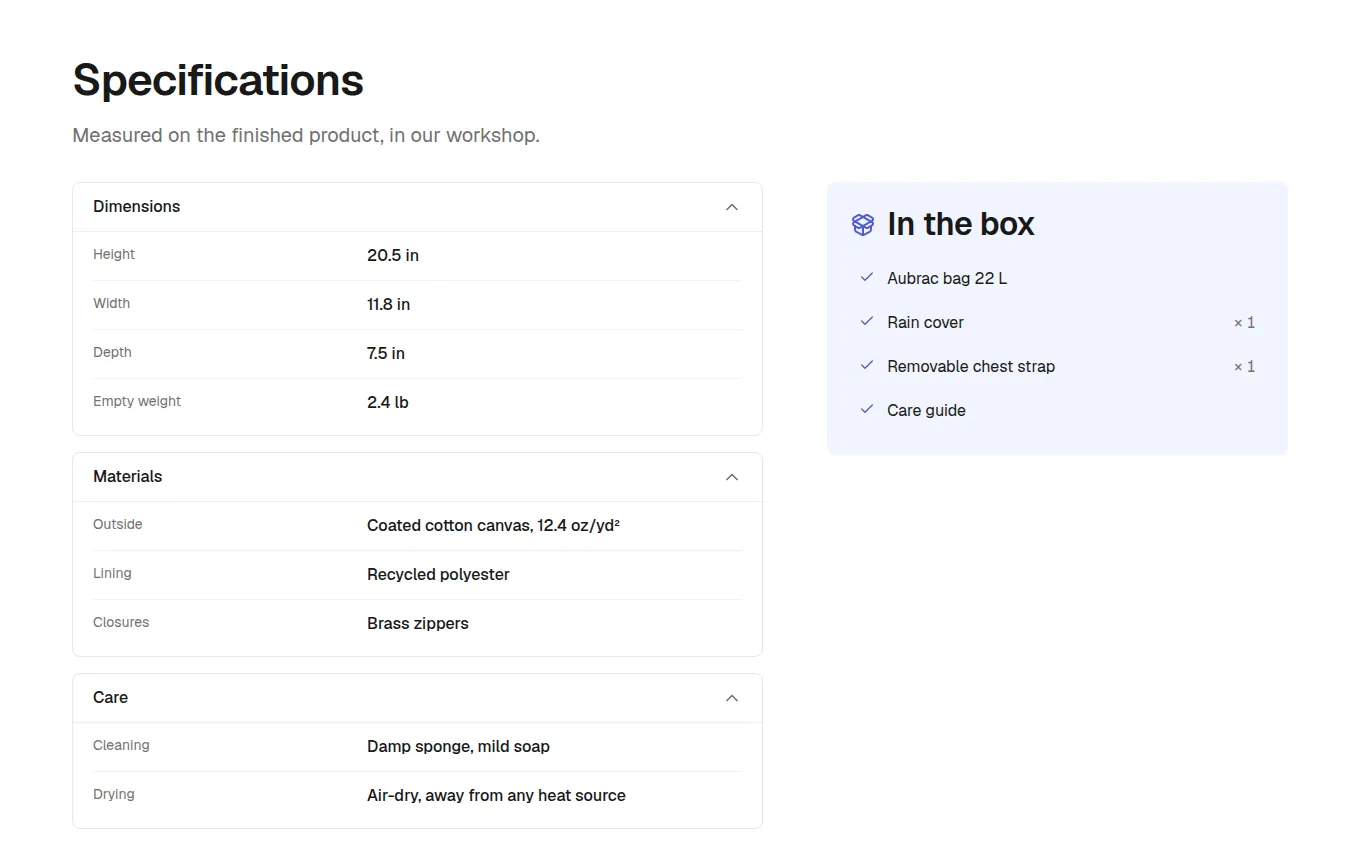
Task: Click the checkmark next to Care guide
Action: click(x=867, y=409)
